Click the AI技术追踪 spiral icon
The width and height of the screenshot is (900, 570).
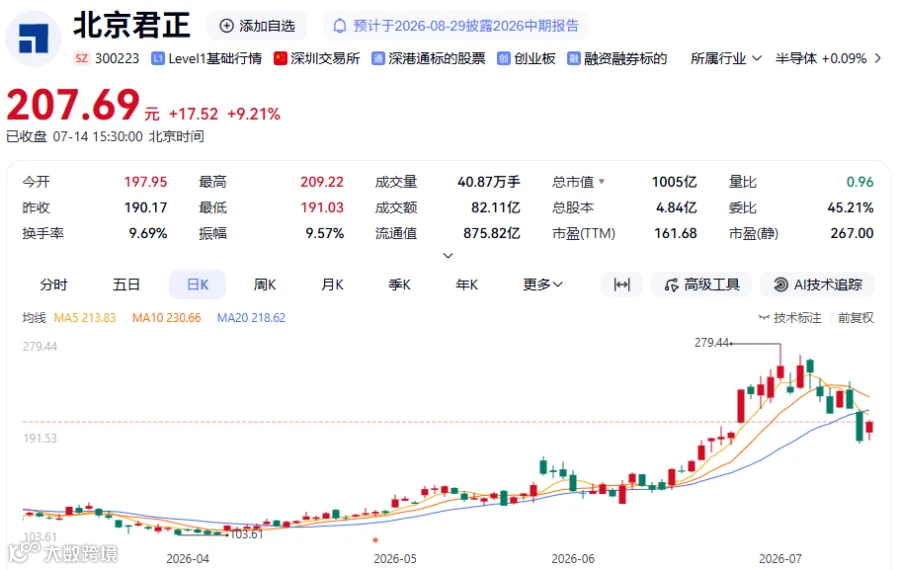click(x=781, y=285)
